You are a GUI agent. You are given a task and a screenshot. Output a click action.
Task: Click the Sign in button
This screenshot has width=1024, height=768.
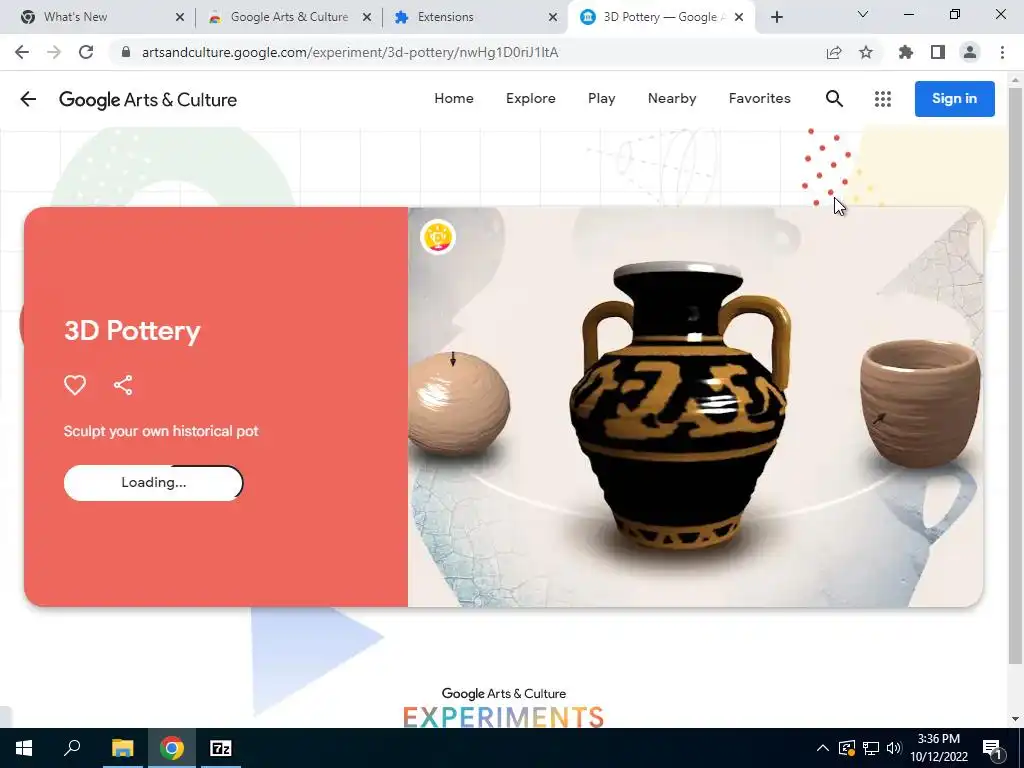955,99
